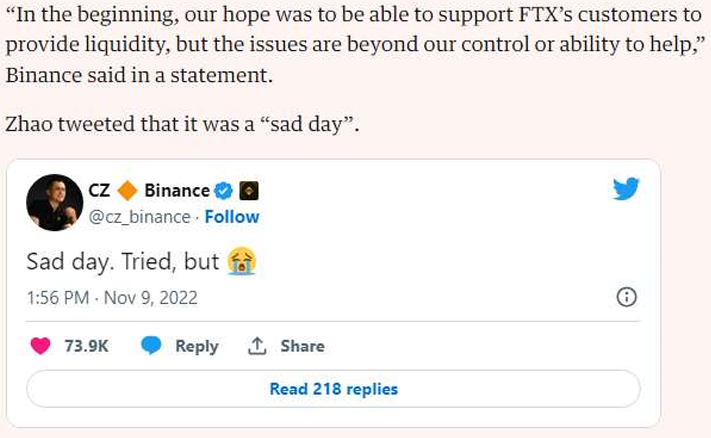The height and width of the screenshot is (438, 711).
Task: Click the square BNB affiliation badge
Action: tap(246, 191)
